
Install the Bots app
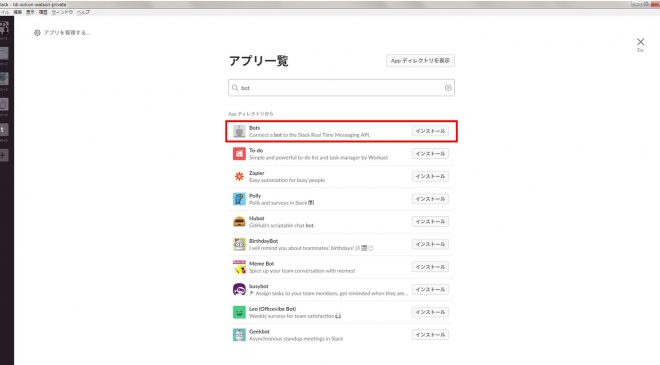430,131
